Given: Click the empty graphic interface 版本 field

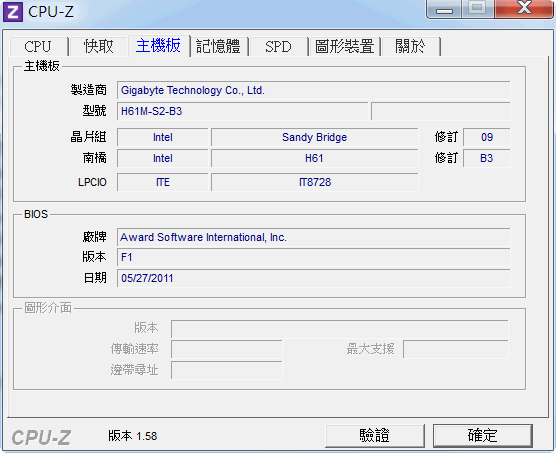Looking at the screenshot, I should (340, 329).
